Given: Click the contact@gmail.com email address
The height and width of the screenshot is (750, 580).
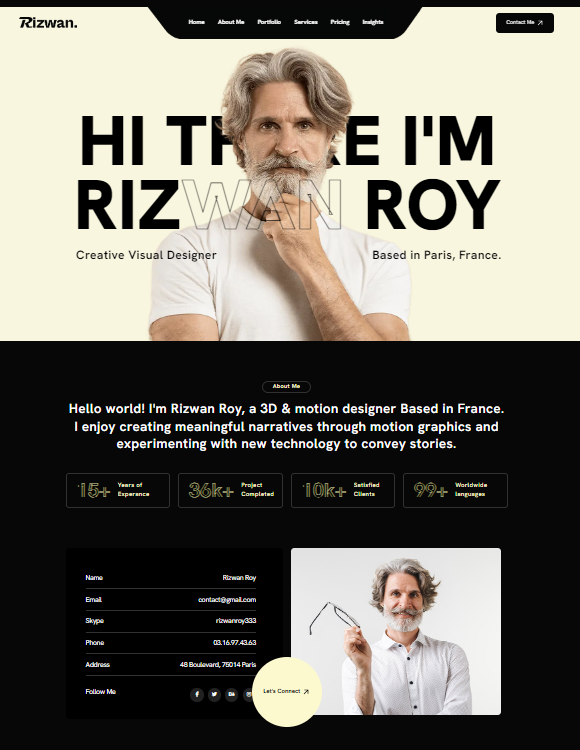Looking at the screenshot, I should point(227,599).
